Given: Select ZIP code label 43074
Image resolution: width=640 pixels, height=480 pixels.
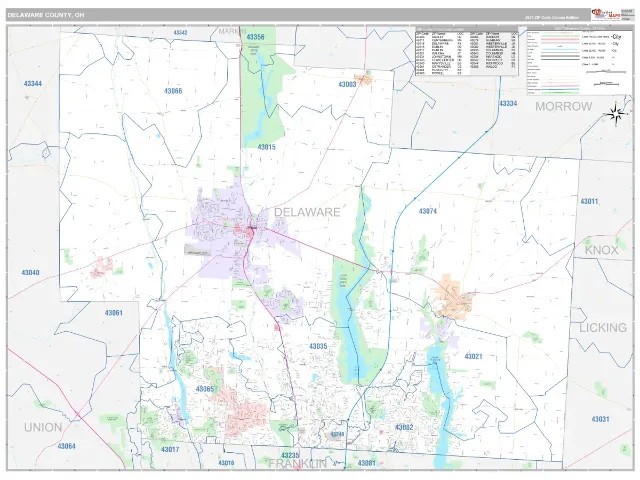Looking at the screenshot, I should tap(428, 211).
